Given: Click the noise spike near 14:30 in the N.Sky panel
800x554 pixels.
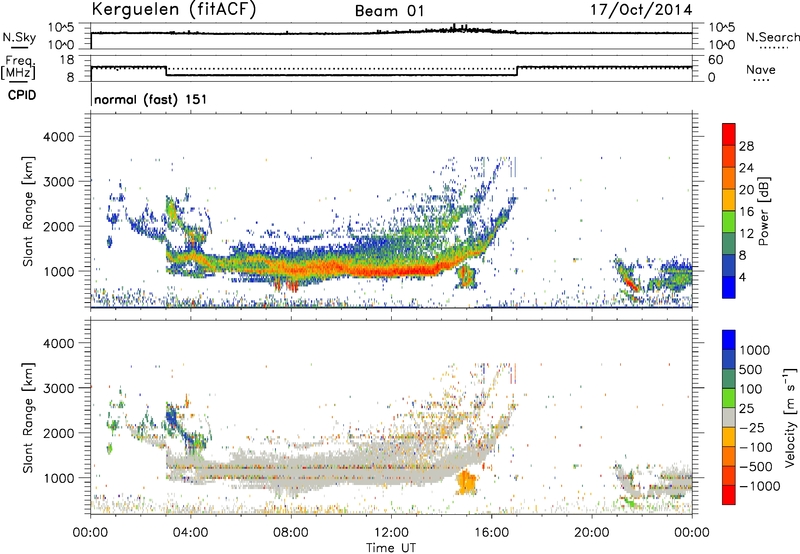Looking at the screenshot, I should coord(454,27).
